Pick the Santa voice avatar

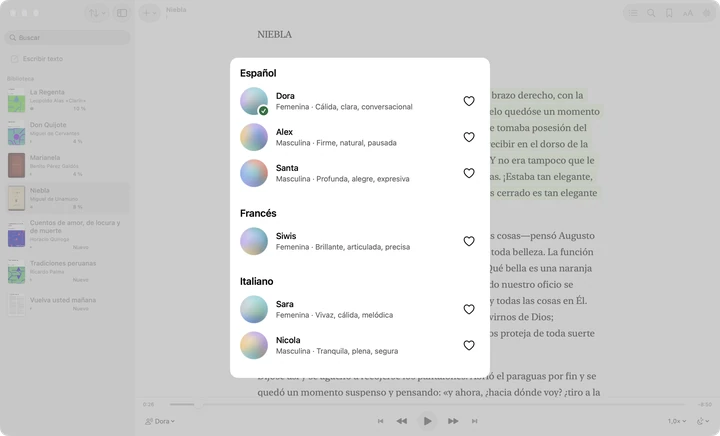254,173
